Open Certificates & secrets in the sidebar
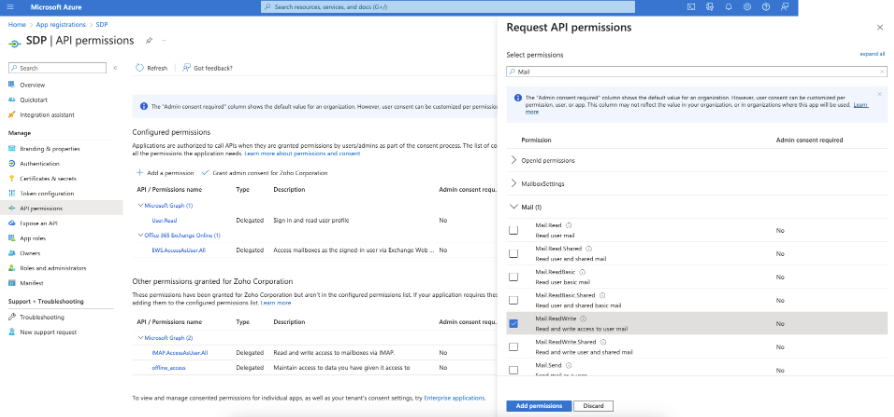The image size is (894, 417). (46, 178)
